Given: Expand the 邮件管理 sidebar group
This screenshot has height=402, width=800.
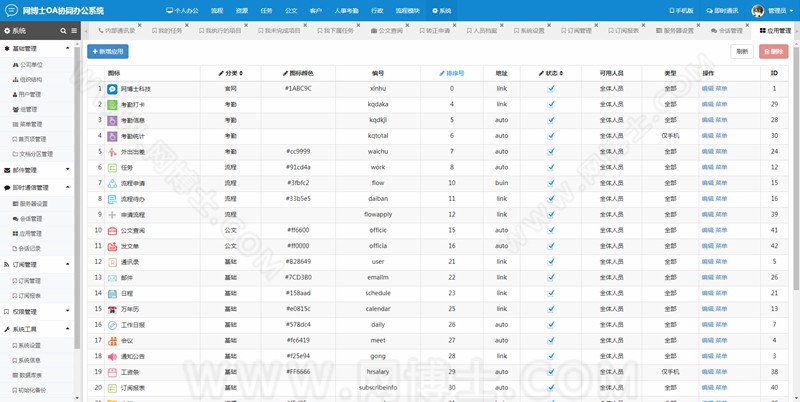Looking at the screenshot, I should (37, 170).
